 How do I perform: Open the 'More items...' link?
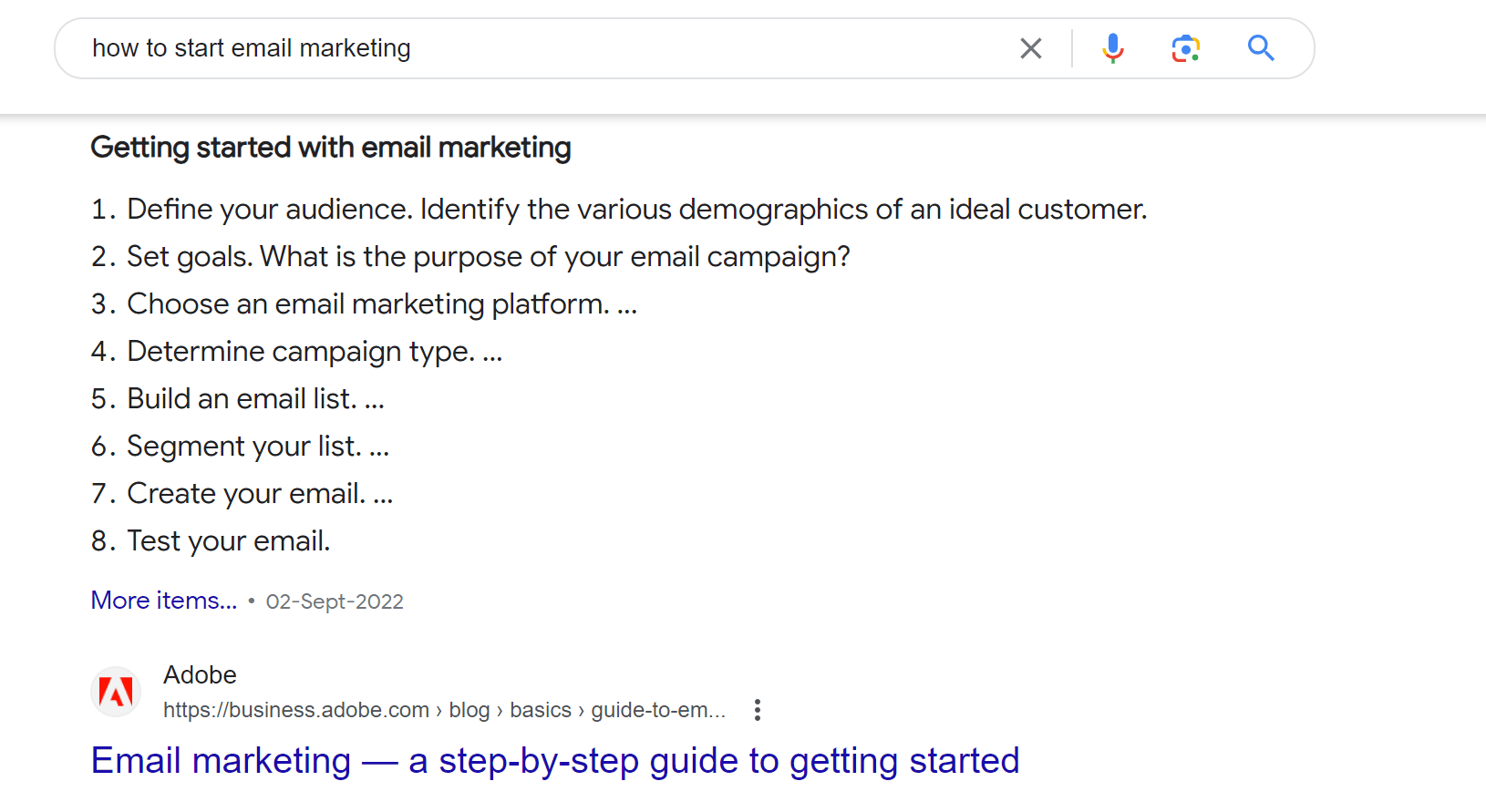[x=164, y=601]
